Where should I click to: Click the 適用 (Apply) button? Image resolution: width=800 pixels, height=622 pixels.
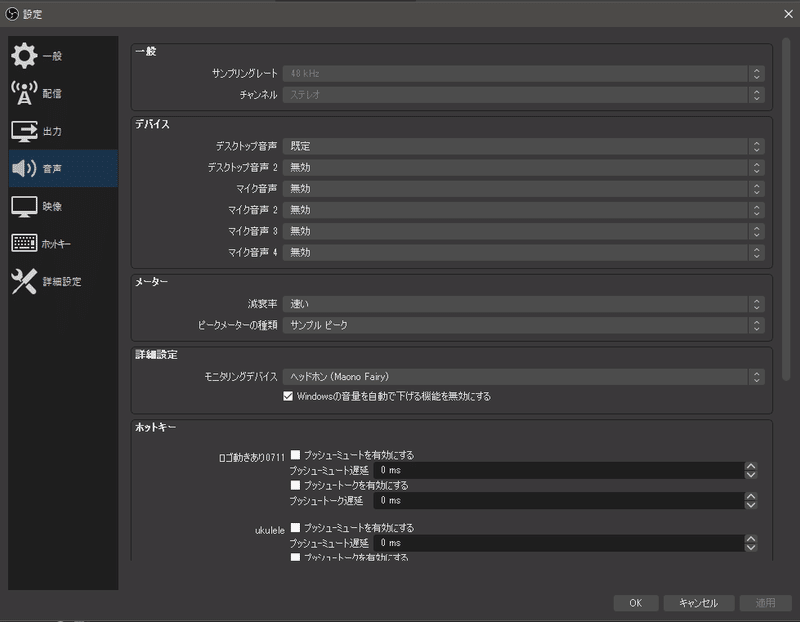point(765,603)
